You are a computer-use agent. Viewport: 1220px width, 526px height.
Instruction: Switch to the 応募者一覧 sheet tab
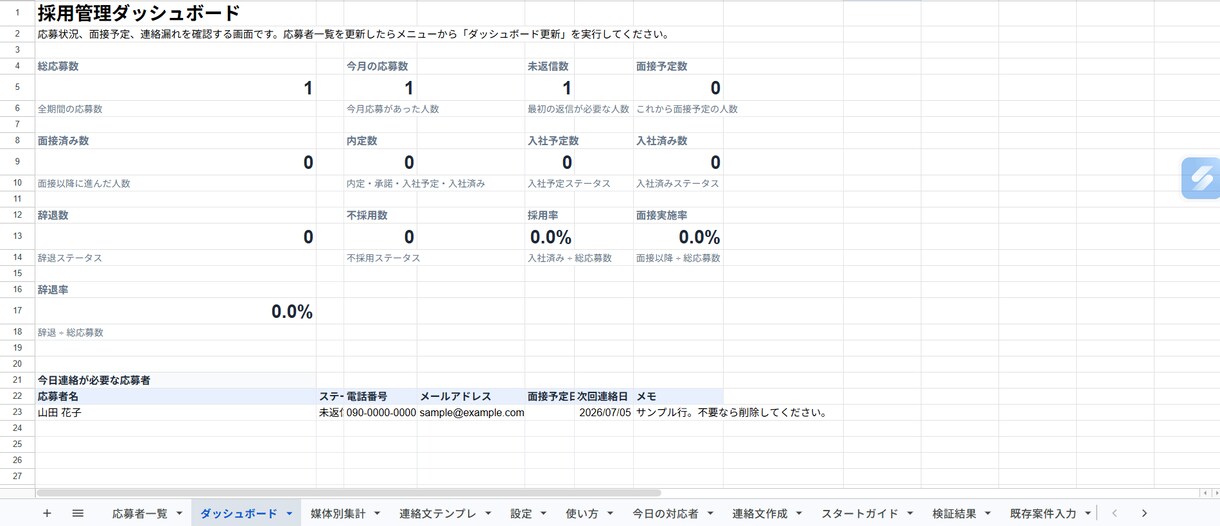tap(140, 513)
